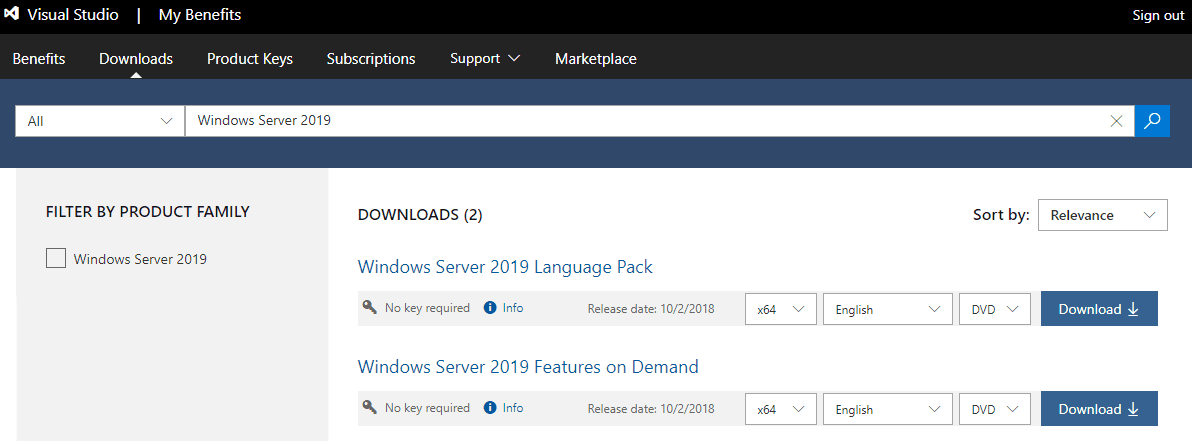1192x441 pixels.
Task: Click the Info icon for Features on Demand
Action: pos(490,408)
